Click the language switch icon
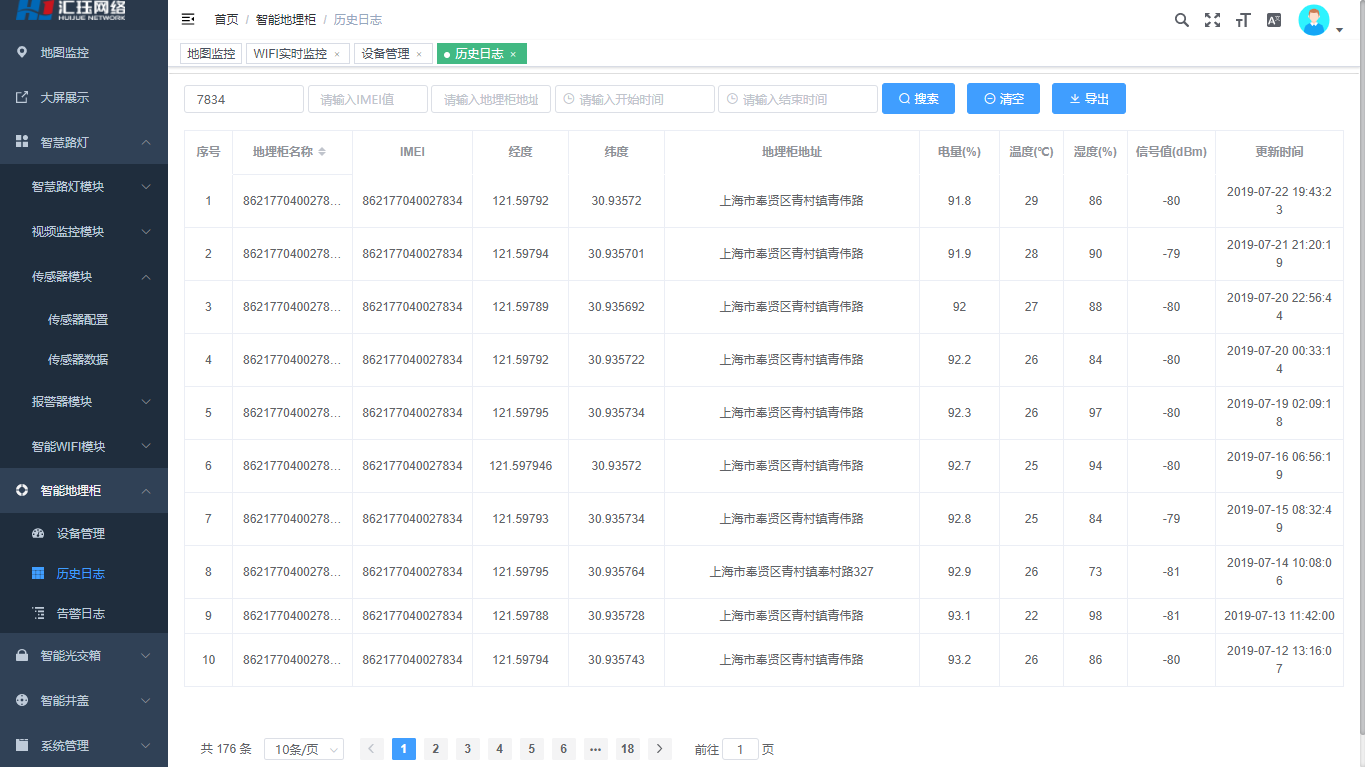Screen dimensions: 1365x767 coord(1274,20)
